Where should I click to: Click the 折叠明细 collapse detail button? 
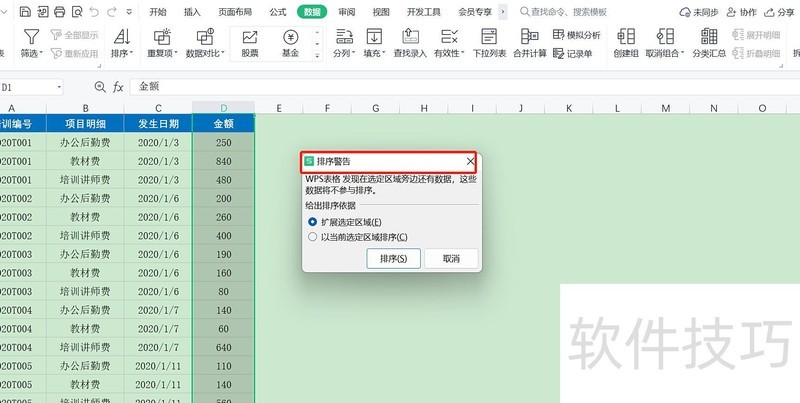(756, 53)
